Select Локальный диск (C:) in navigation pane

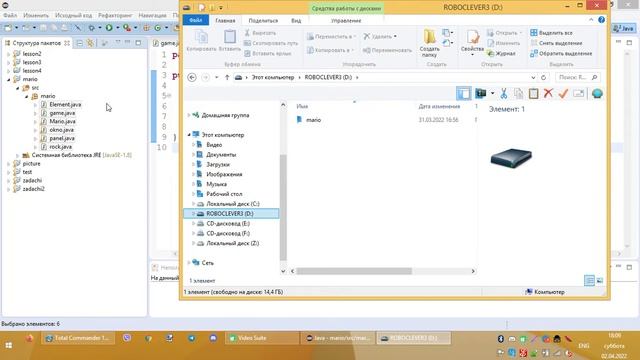[x=233, y=204]
